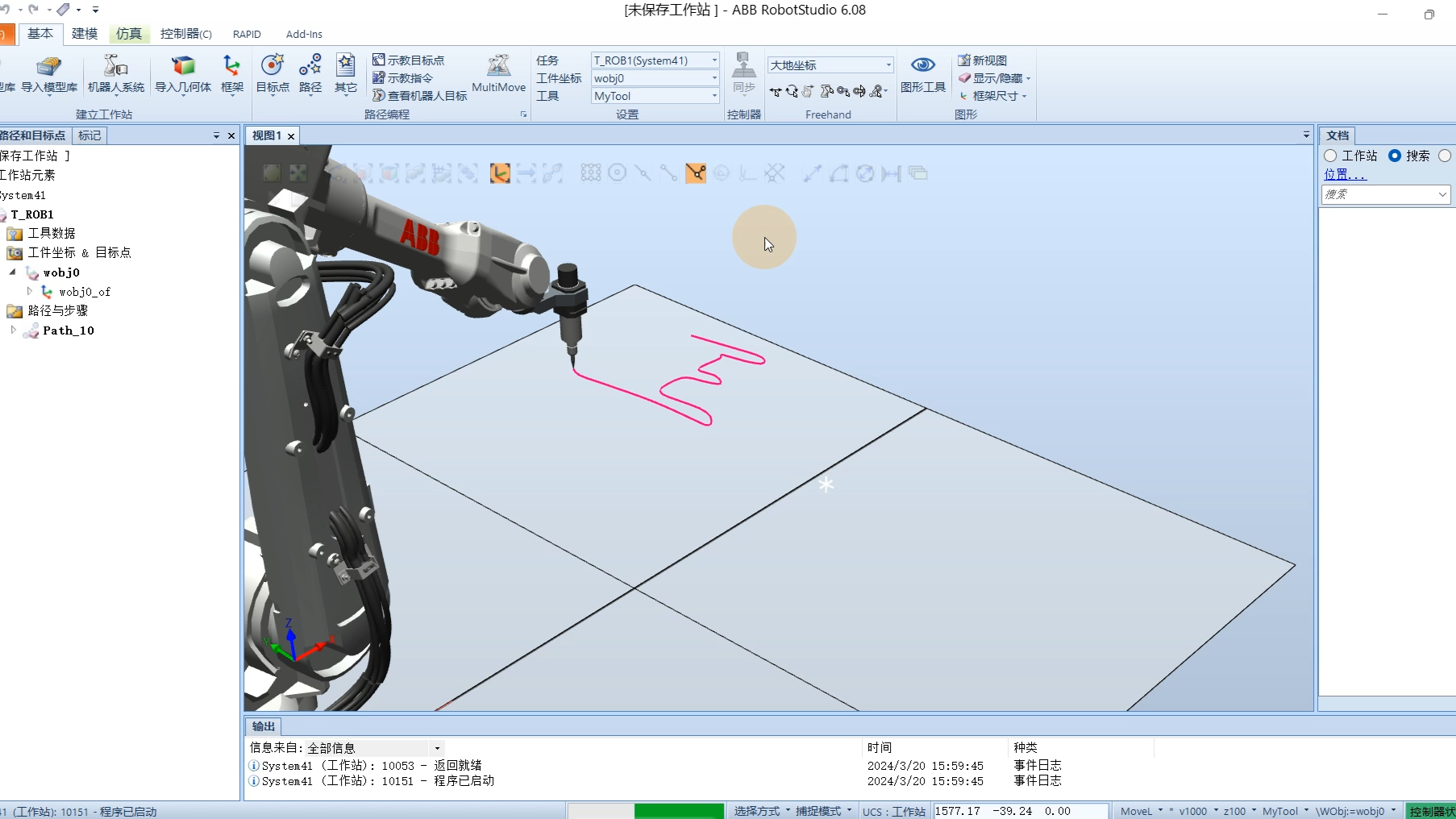This screenshot has width=1456, height=819.
Task: Open the tags (标记) panel tab
Action: coord(89,135)
